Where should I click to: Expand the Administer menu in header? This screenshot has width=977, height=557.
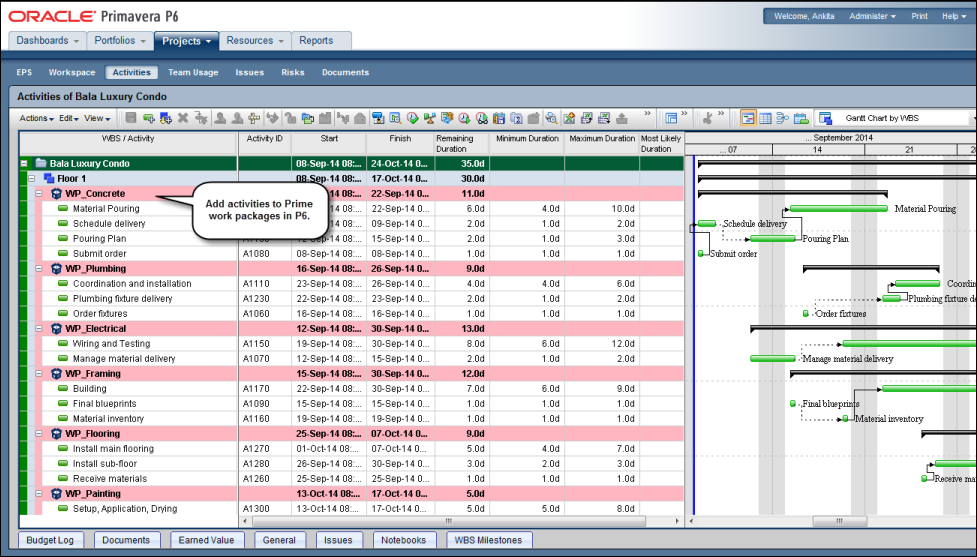point(872,16)
